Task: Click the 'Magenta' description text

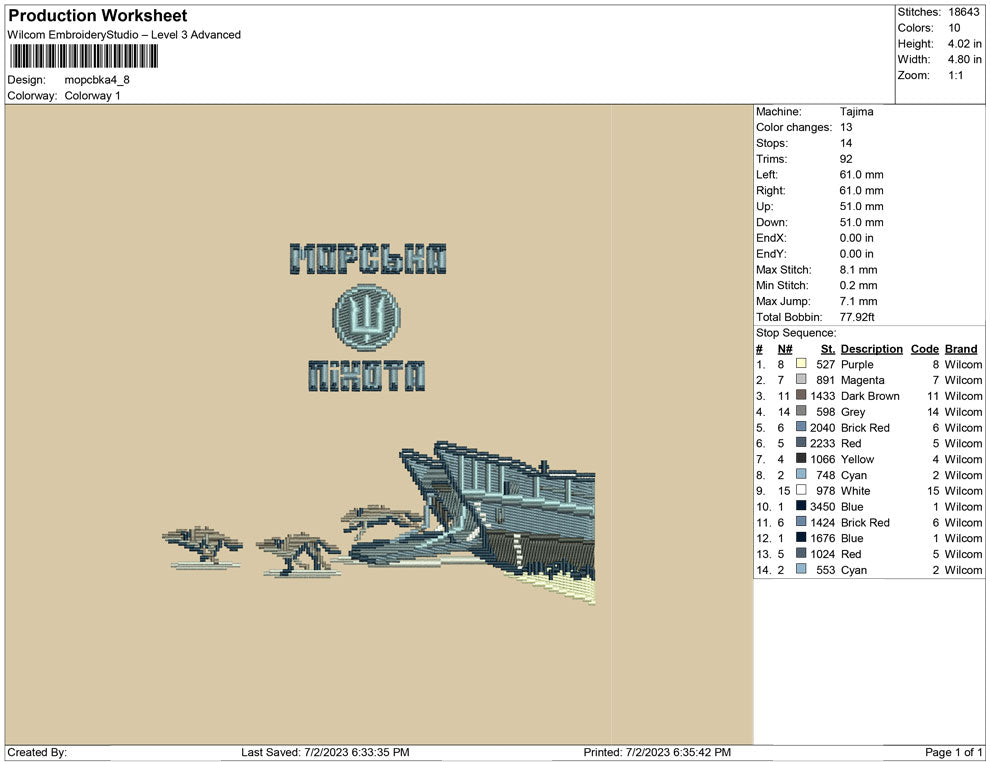Action: click(x=862, y=380)
